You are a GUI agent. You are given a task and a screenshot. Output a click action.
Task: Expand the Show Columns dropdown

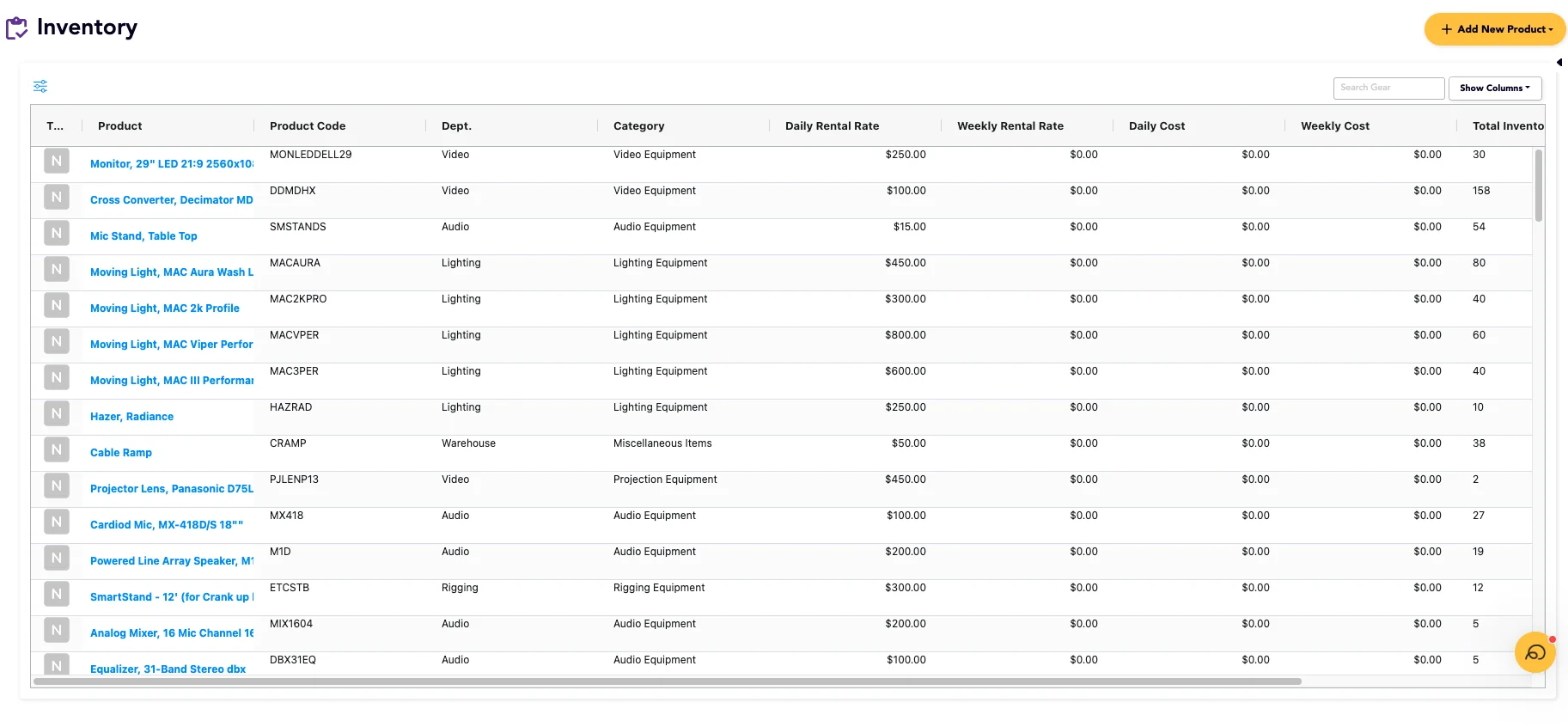[1495, 88]
